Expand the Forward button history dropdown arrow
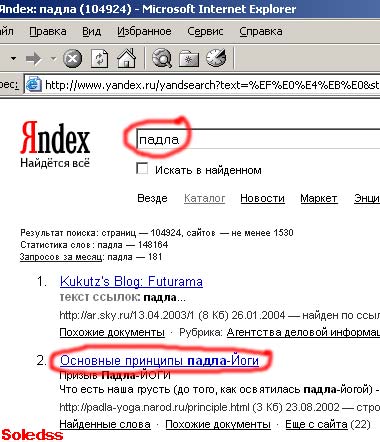380x442 pixels. 53,59
